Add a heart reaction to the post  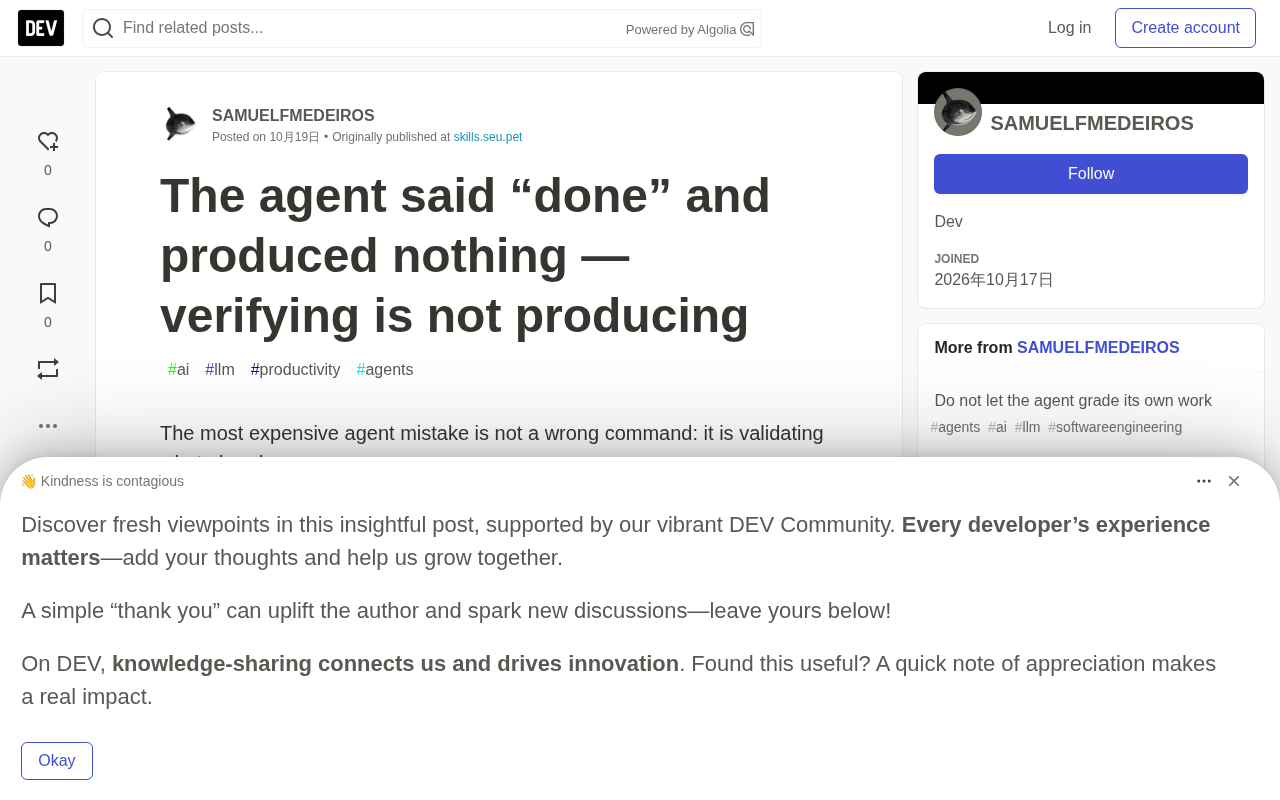point(48,142)
